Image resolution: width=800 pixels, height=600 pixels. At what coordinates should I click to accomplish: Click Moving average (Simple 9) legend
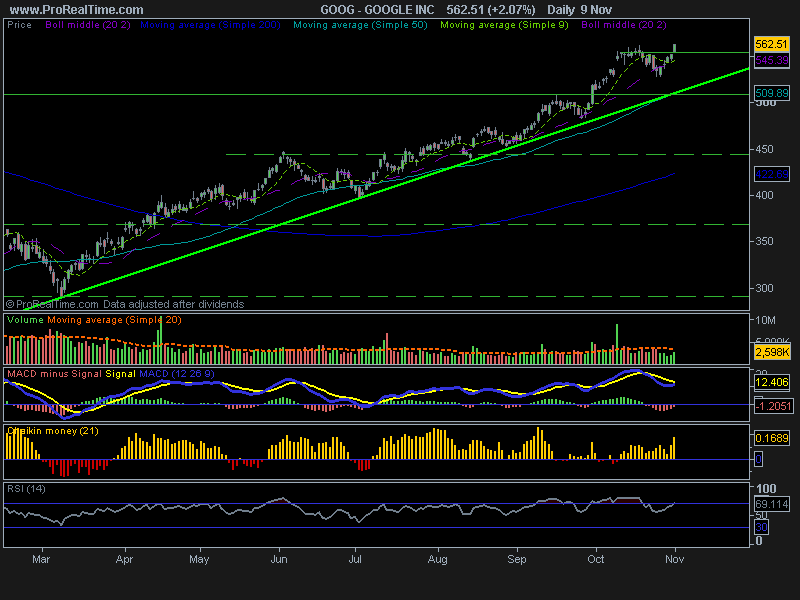click(x=504, y=24)
